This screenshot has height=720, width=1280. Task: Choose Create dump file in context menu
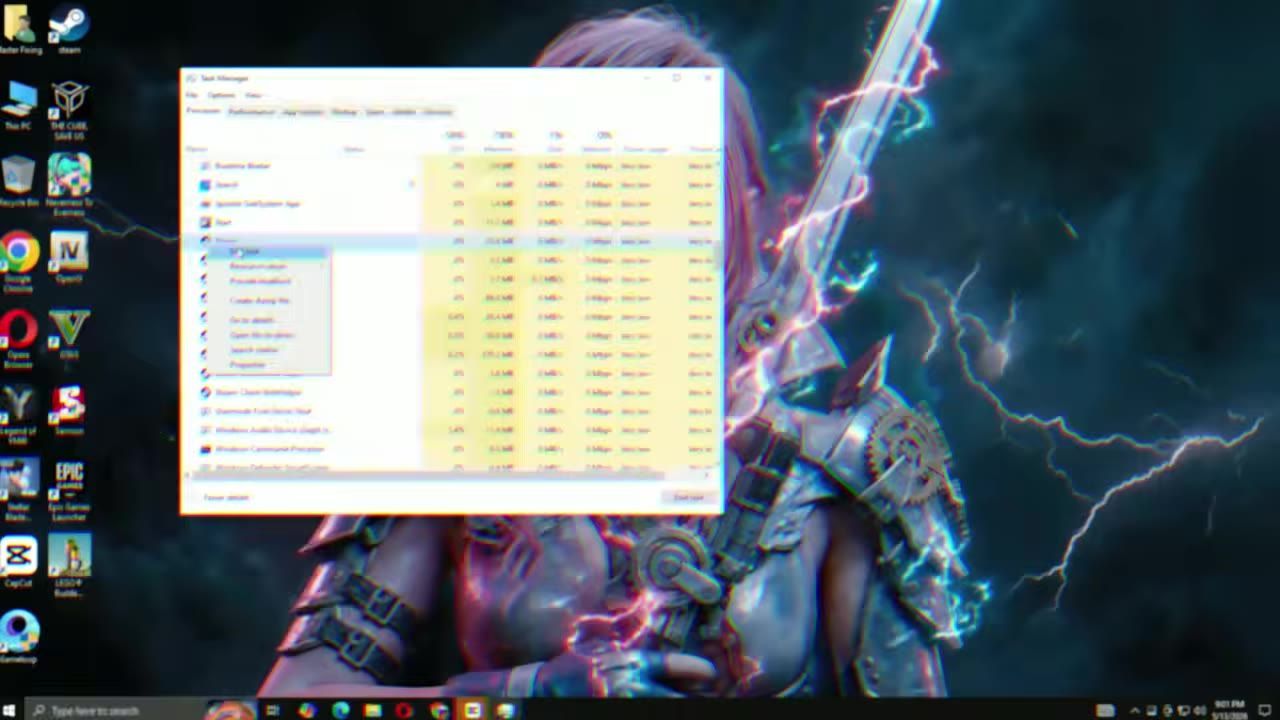pos(270,300)
